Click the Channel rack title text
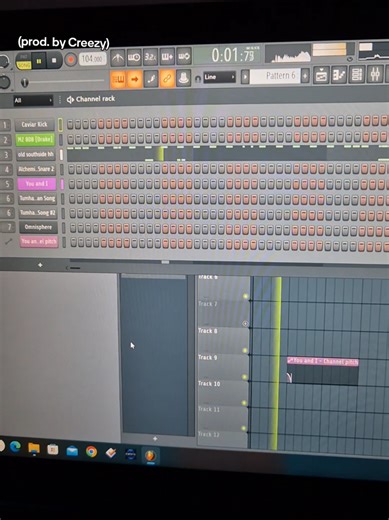The height and width of the screenshot is (520, 389). (x=95, y=99)
